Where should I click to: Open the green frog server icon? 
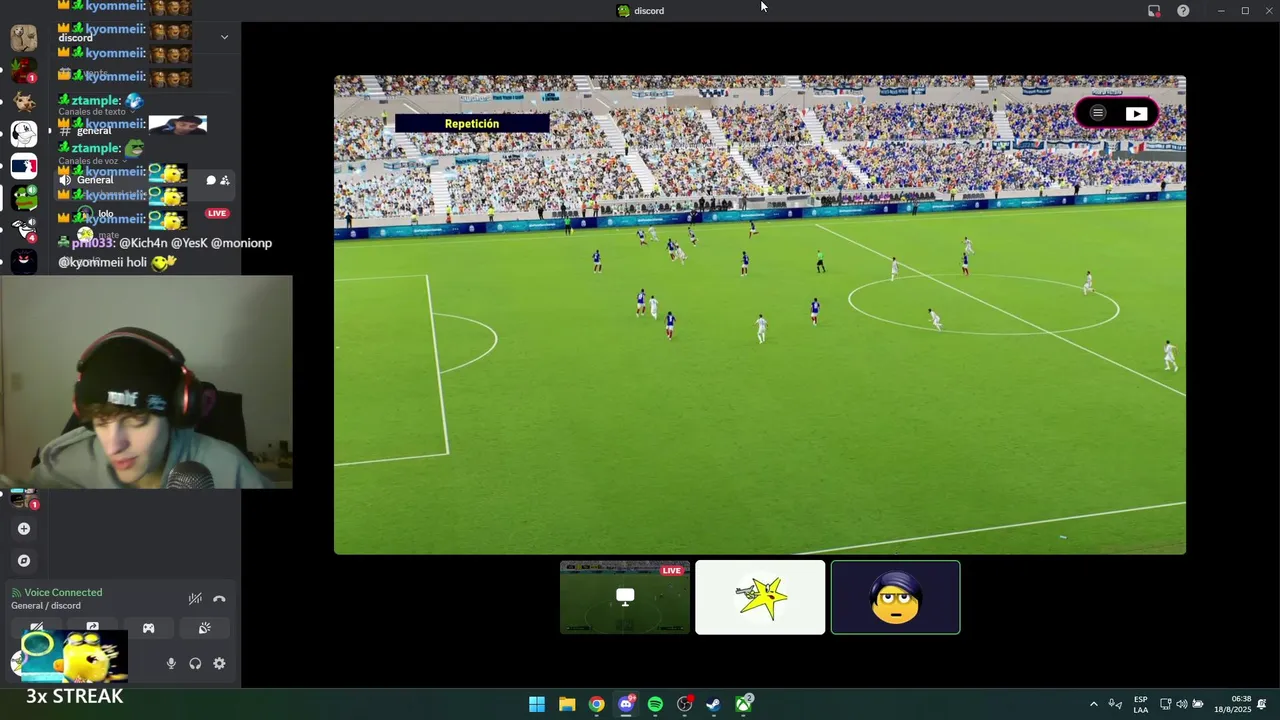coord(23,198)
